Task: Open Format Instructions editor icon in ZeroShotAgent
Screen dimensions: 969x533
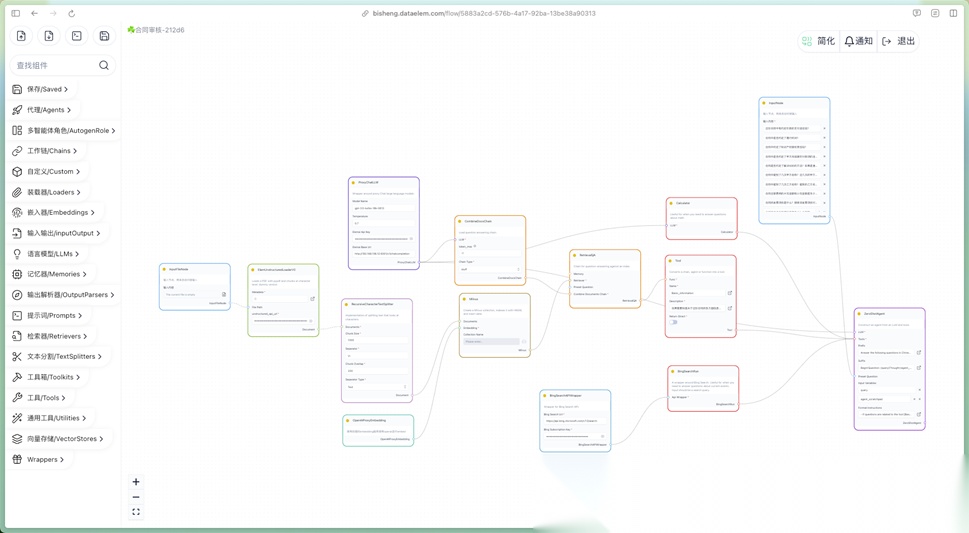Action: [x=919, y=414]
